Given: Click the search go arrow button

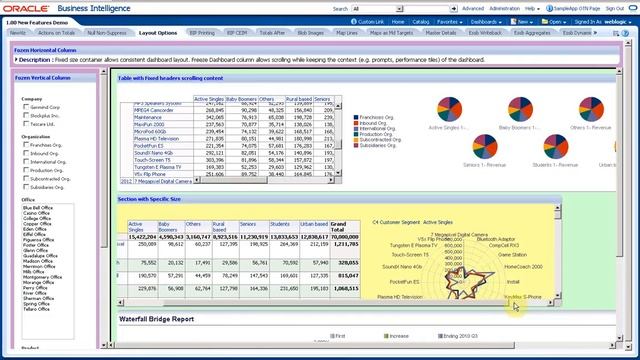Looking at the screenshot, I should (x=453, y=9).
